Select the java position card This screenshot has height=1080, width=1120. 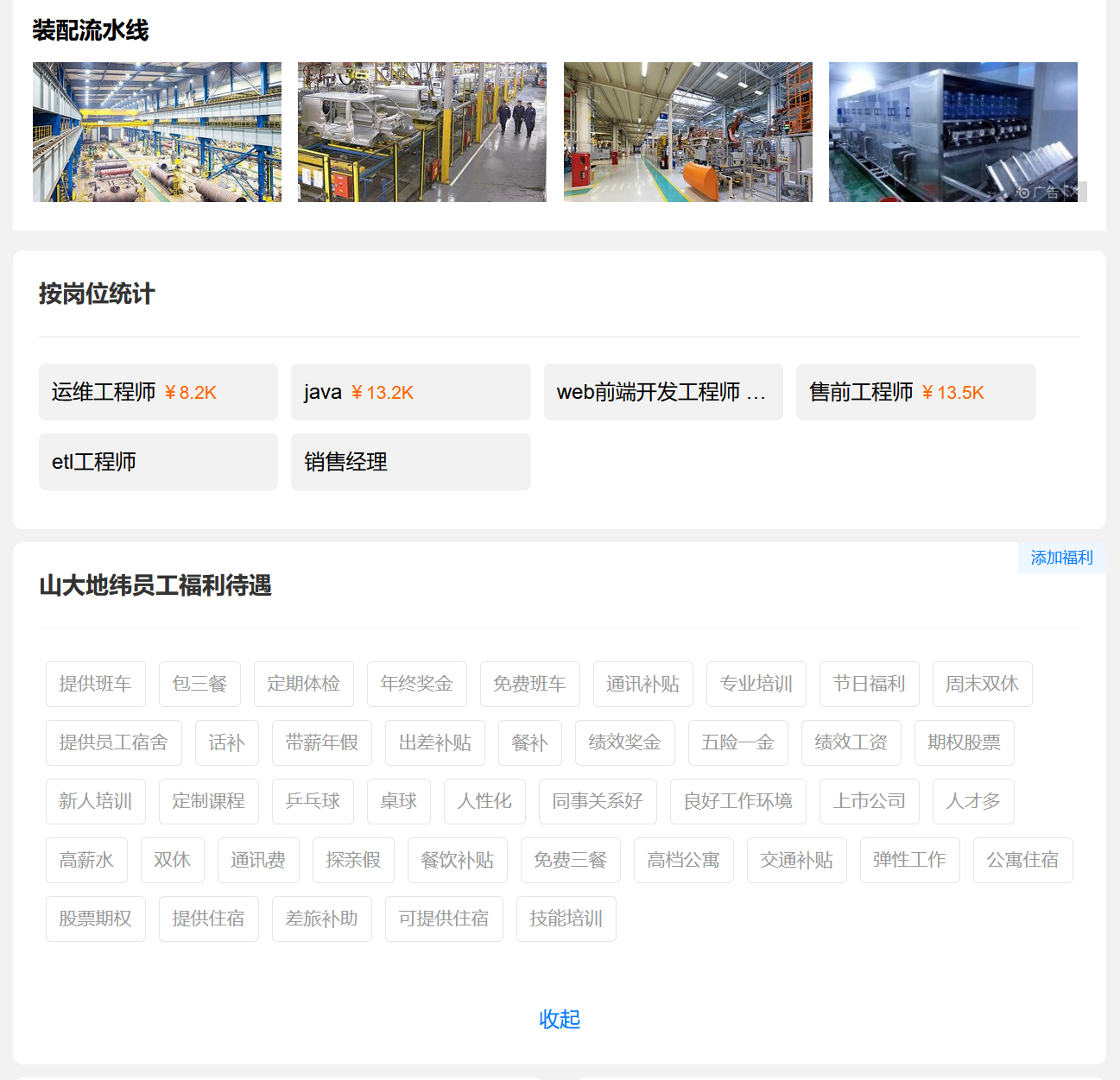410,392
